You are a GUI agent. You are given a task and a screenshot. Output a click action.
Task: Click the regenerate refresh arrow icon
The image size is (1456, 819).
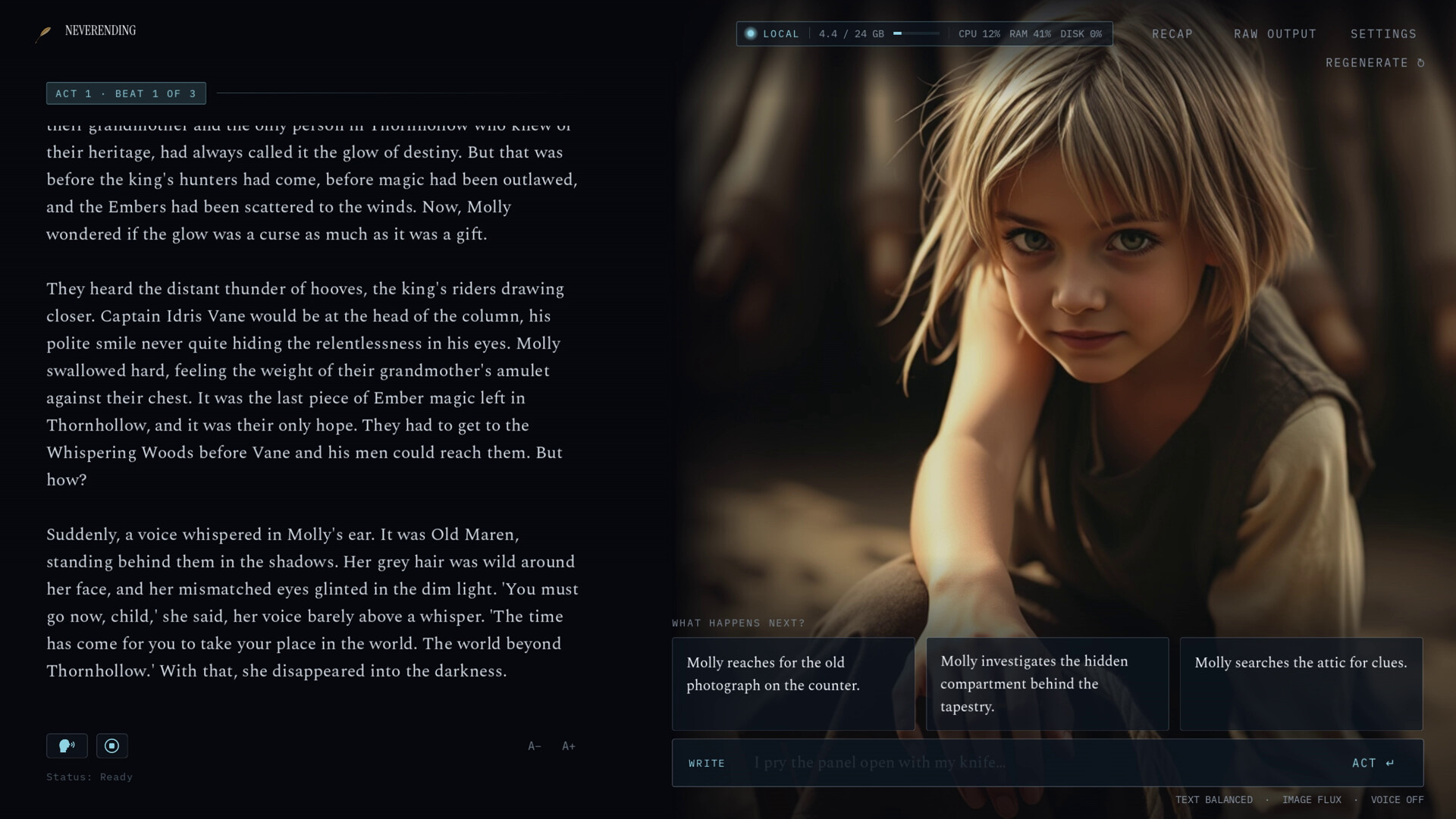pyautogui.click(x=1421, y=63)
